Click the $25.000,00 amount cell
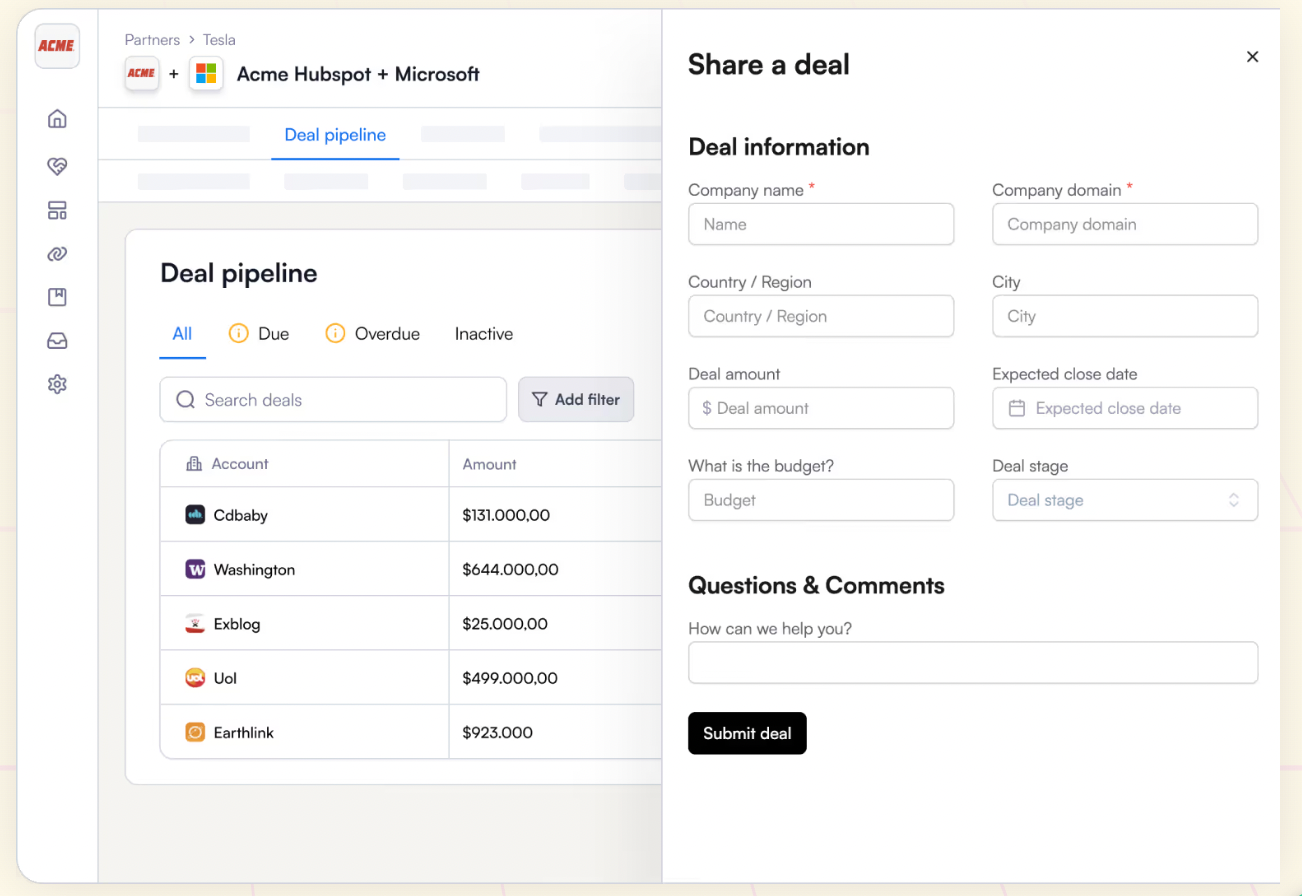Screen dimensions: 1302x896 tap(505, 624)
